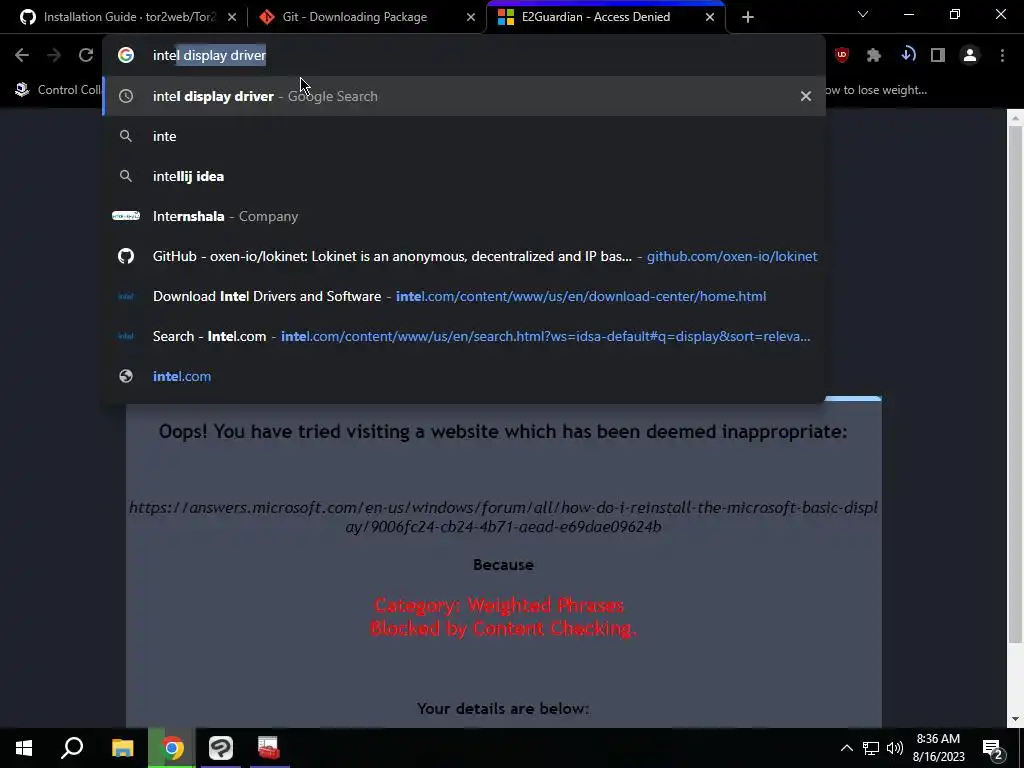
Task: Select the Internshala Company suggestion
Action: point(464,216)
